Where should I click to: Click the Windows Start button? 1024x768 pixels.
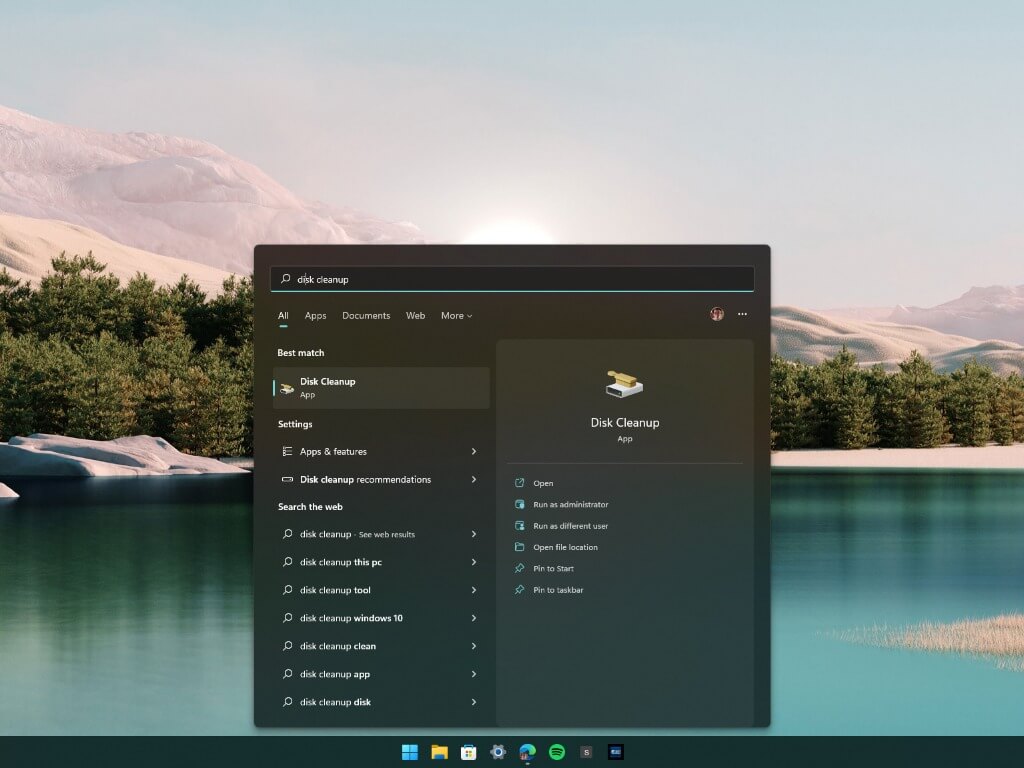(410, 752)
